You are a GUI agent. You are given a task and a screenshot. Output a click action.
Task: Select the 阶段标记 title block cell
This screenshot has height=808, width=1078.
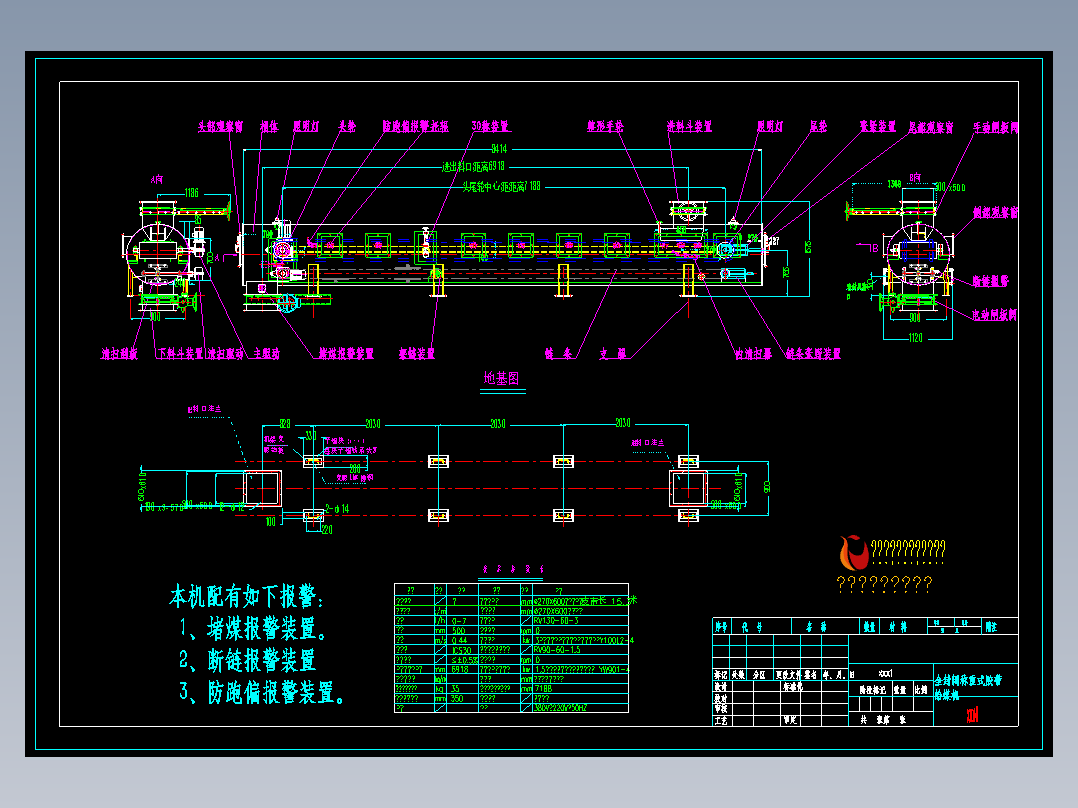coord(872,690)
